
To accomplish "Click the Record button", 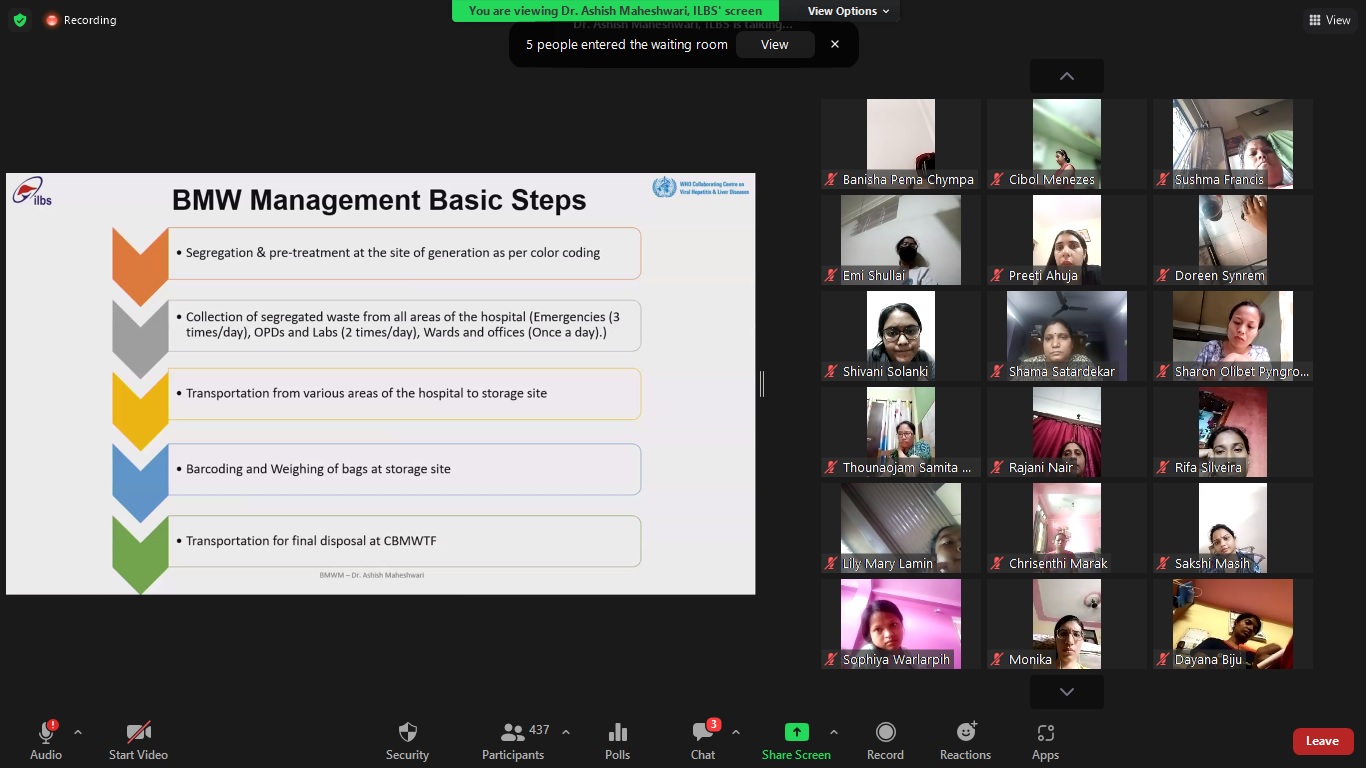I will pyautogui.click(x=885, y=741).
